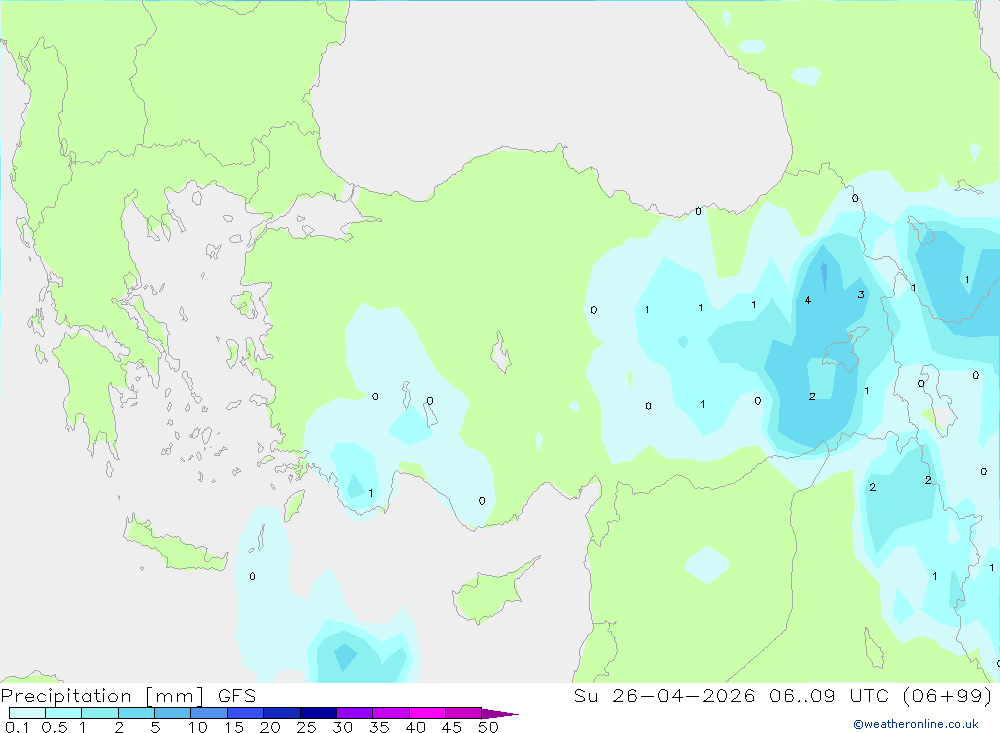Click the 40–45 mm magenta legend swatch
The width and height of the screenshot is (1000, 733).
[427, 713]
